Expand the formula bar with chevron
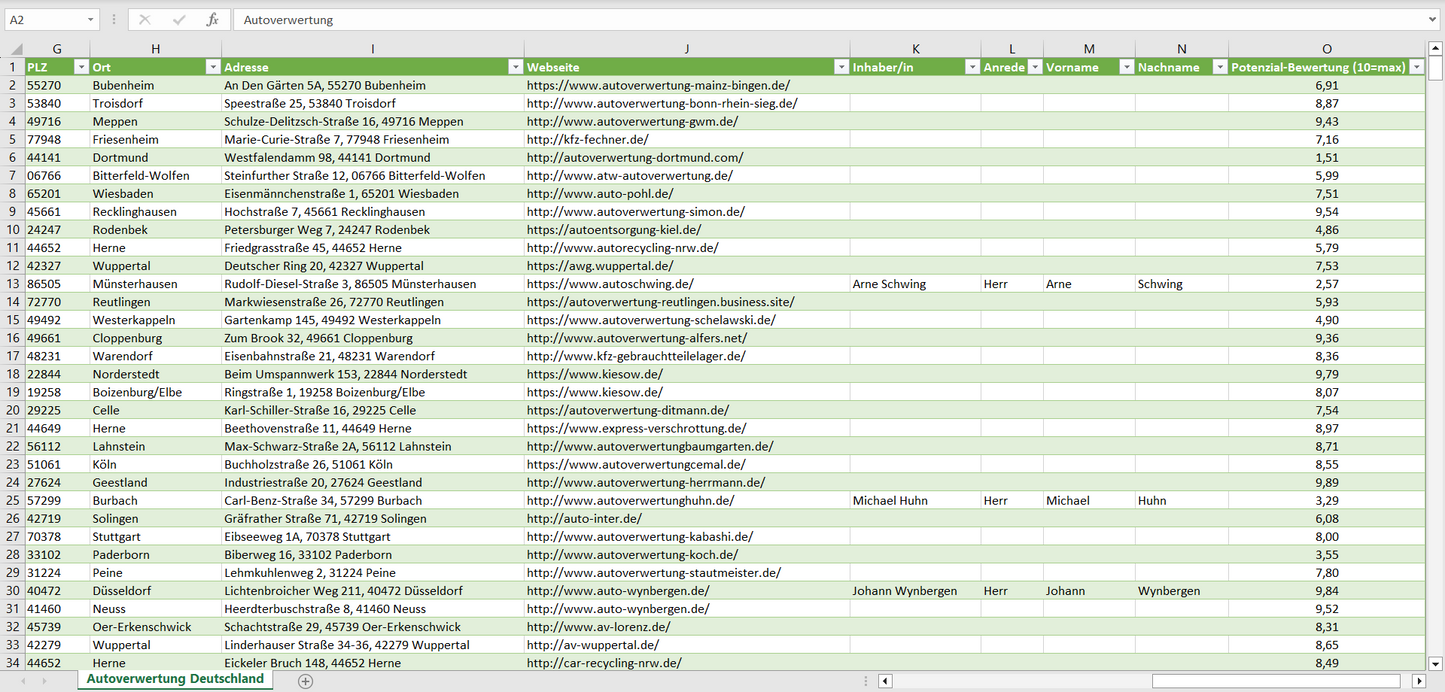The height and width of the screenshot is (692, 1445). point(1433,20)
